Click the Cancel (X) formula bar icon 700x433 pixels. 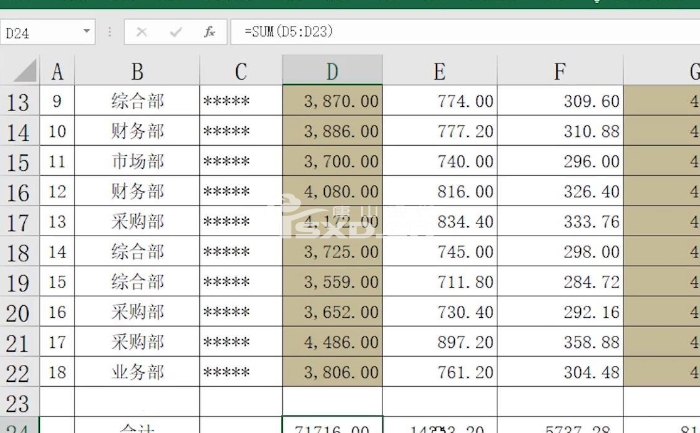[x=142, y=32]
